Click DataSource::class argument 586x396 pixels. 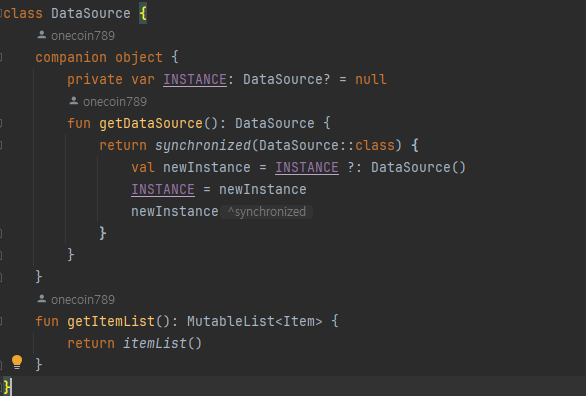[327, 145]
